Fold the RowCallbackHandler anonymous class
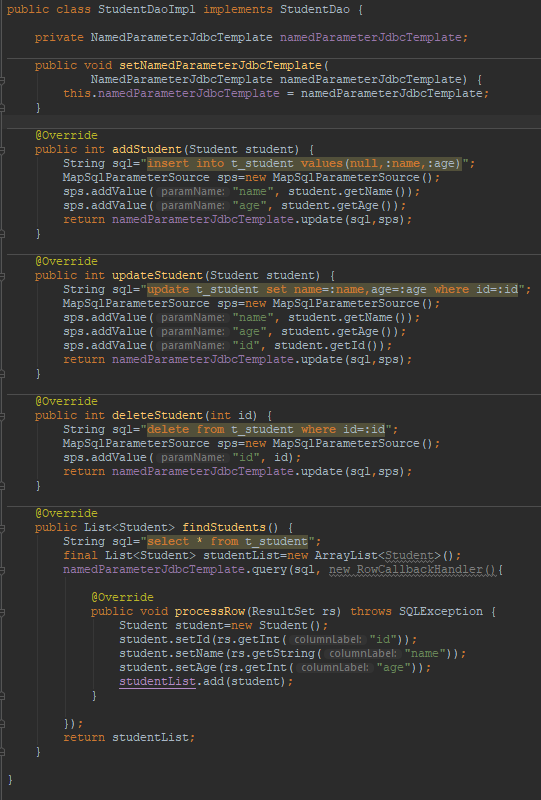This screenshot has height=800, width=541. click(x=2, y=570)
